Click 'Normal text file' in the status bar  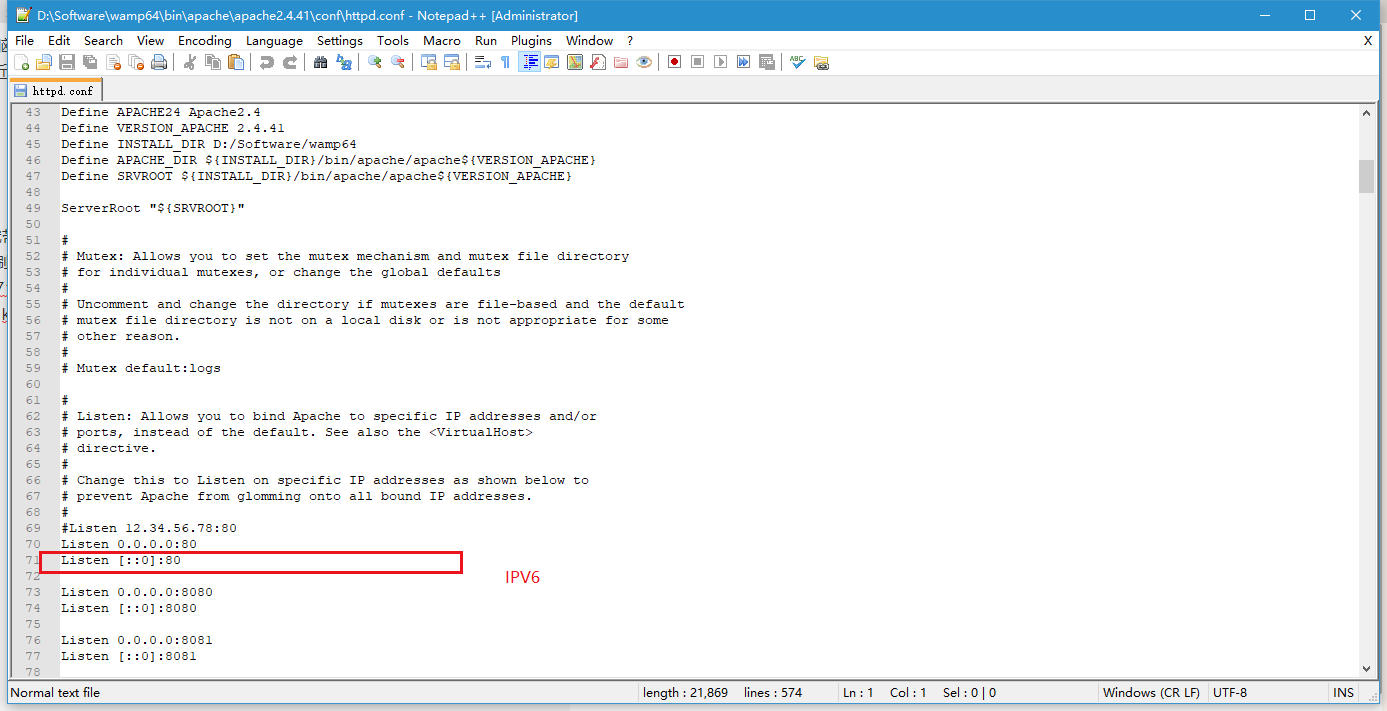coord(56,692)
